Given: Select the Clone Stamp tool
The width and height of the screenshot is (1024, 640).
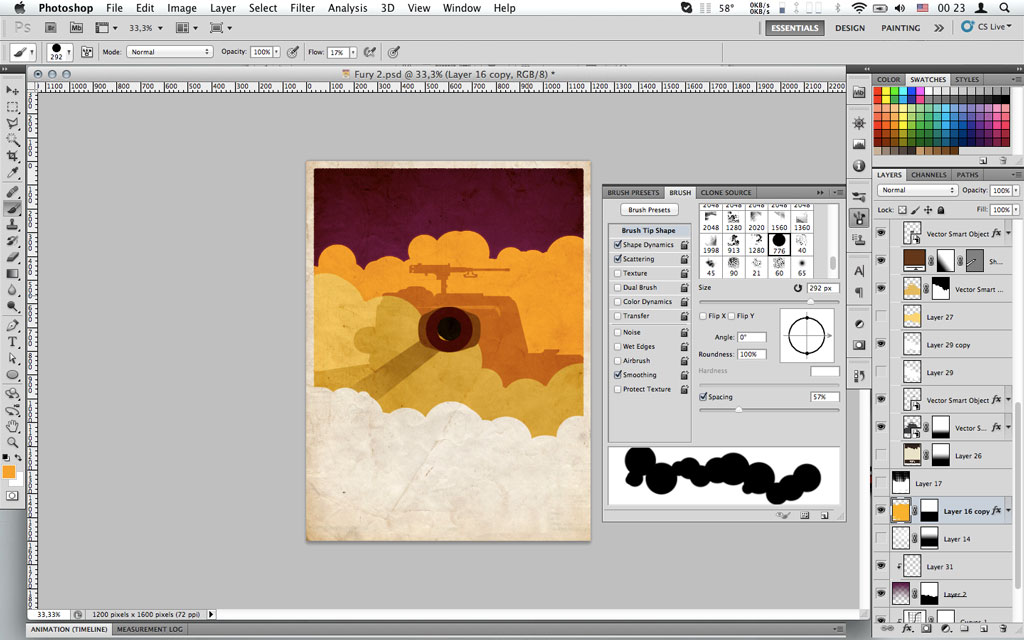Looking at the screenshot, I should pyautogui.click(x=13, y=224).
